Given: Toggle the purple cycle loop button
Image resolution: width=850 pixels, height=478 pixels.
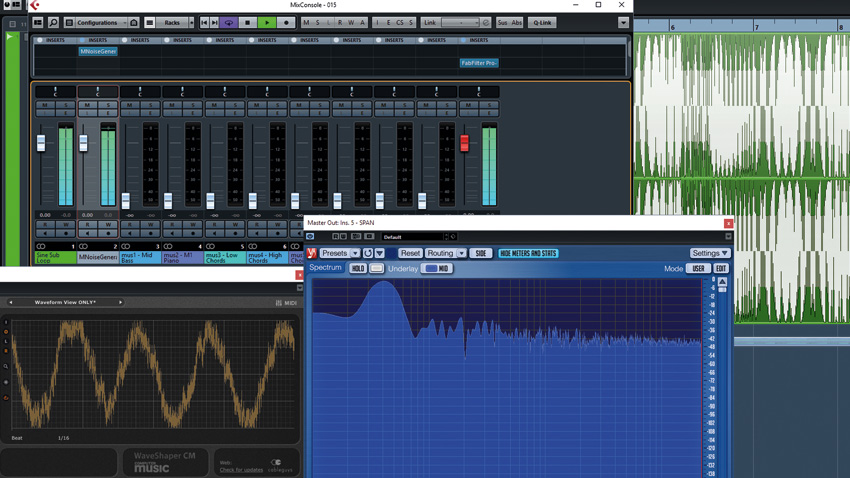Looking at the screenshot, I should (x=229, y=23).
